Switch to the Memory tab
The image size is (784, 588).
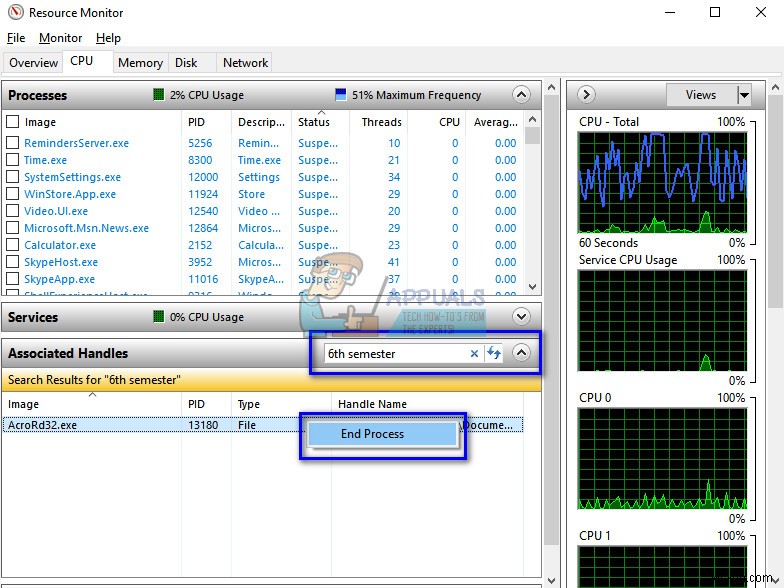pos(140,62)
